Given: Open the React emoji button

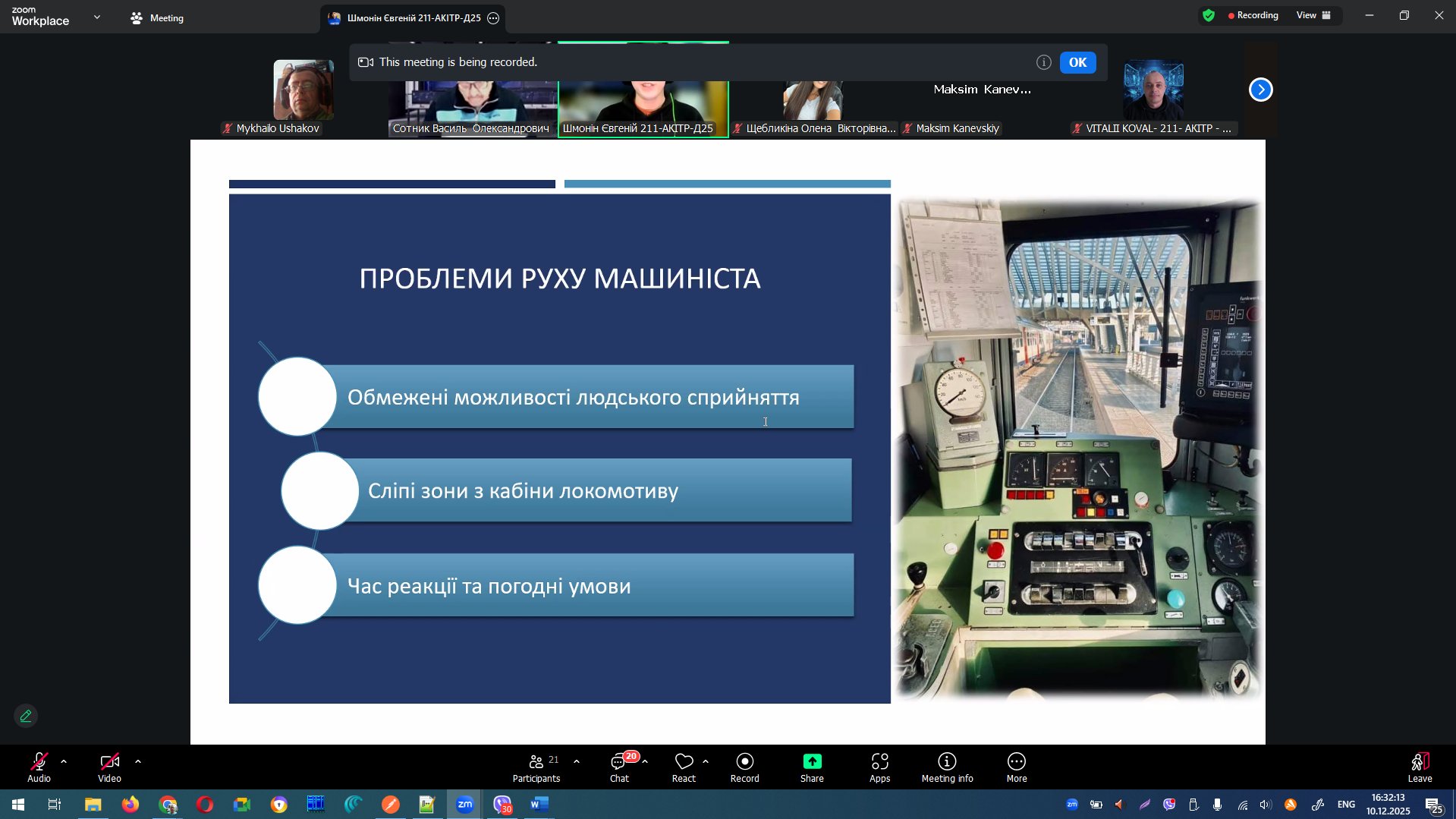Looking at the screenshot, I should (x=683, y=767).
